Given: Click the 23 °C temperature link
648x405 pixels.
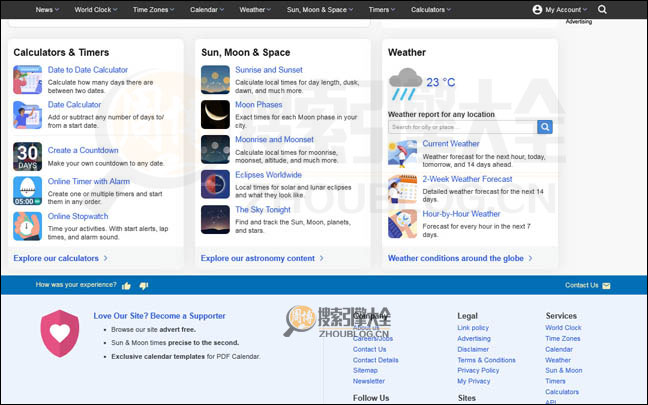Looking at the screenshot, I should point(441,82).
